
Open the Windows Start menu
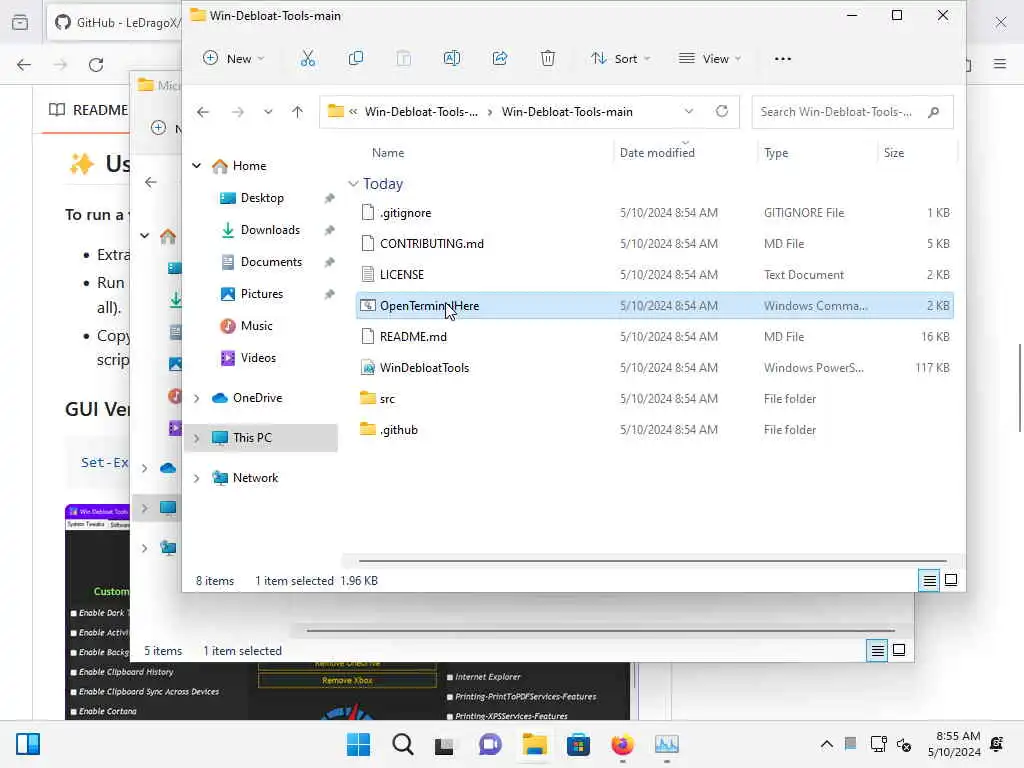pyautogui.click(x=358, y=744)
